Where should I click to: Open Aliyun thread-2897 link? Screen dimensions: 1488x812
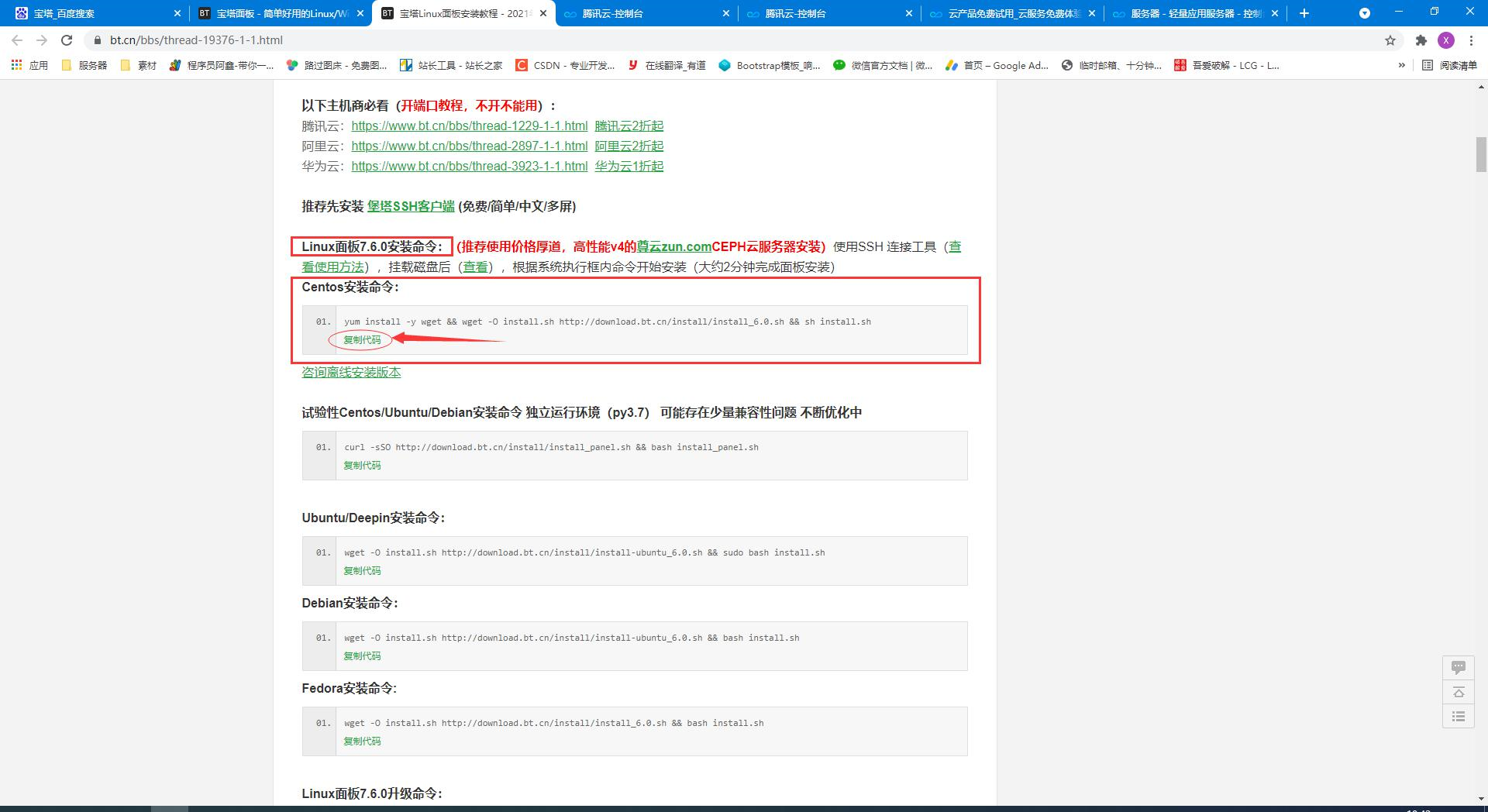469,146
